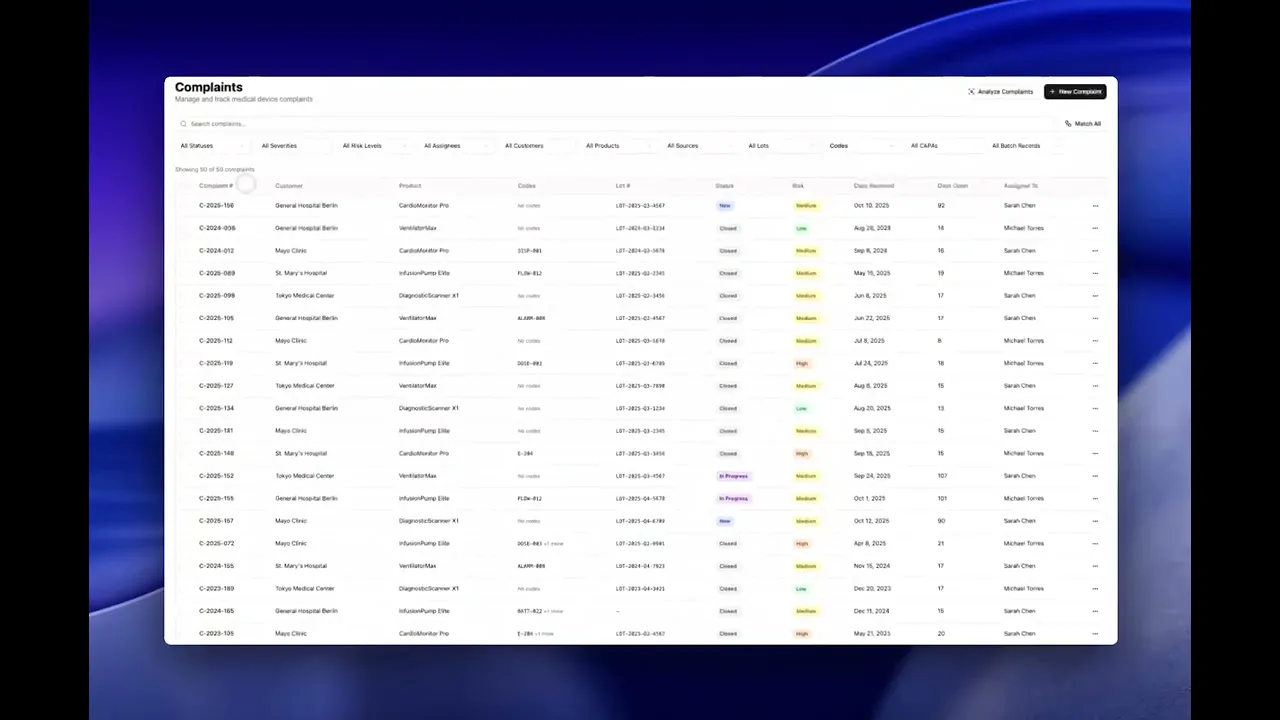Click DiagnosticScanner X1 in row C-2025-157
1280x720 pixels.
429,521
